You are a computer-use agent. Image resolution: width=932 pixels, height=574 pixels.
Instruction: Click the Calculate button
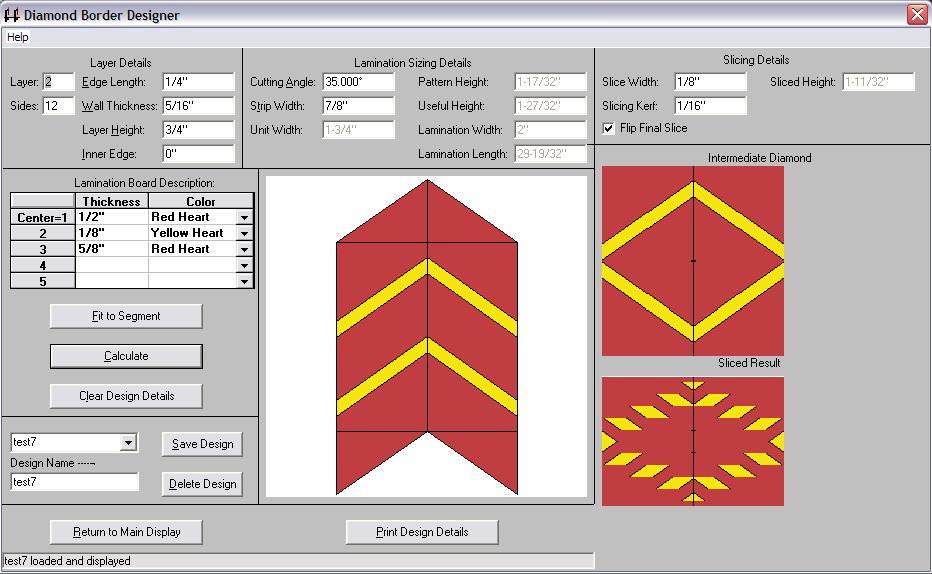pos(126,356)
